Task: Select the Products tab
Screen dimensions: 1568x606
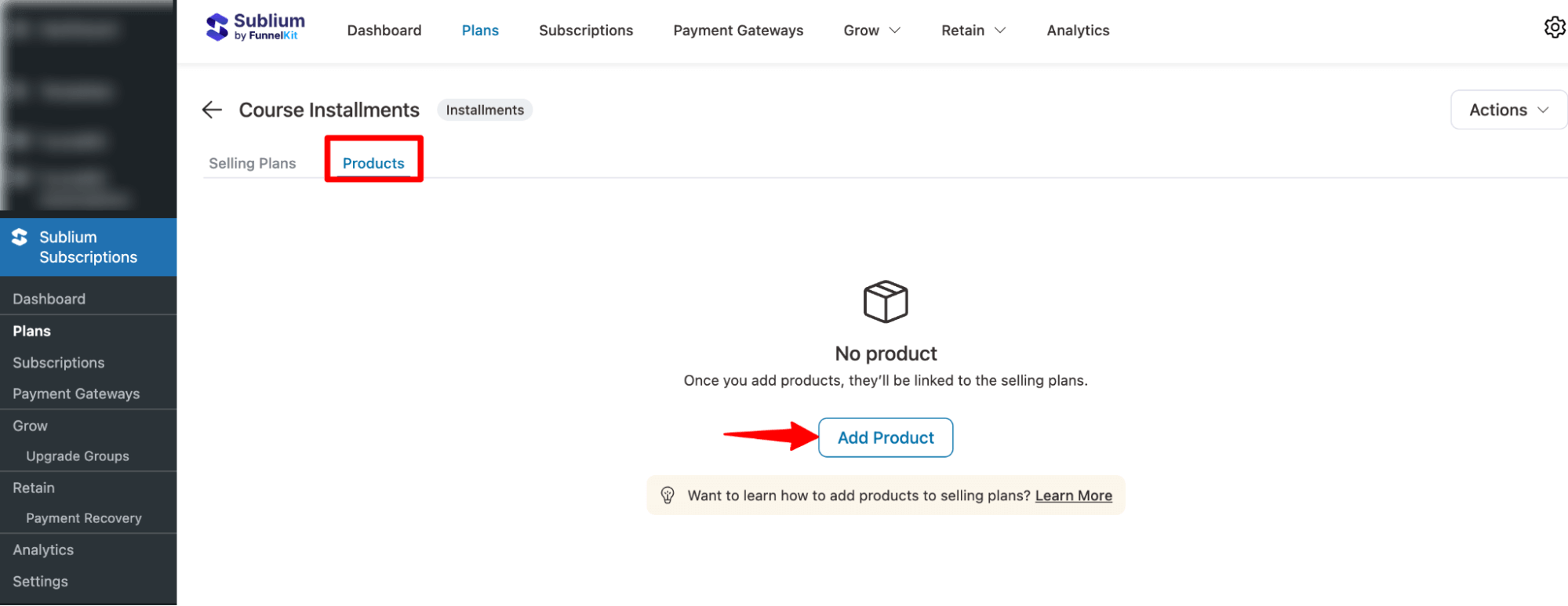Action: tap(373, 162)
